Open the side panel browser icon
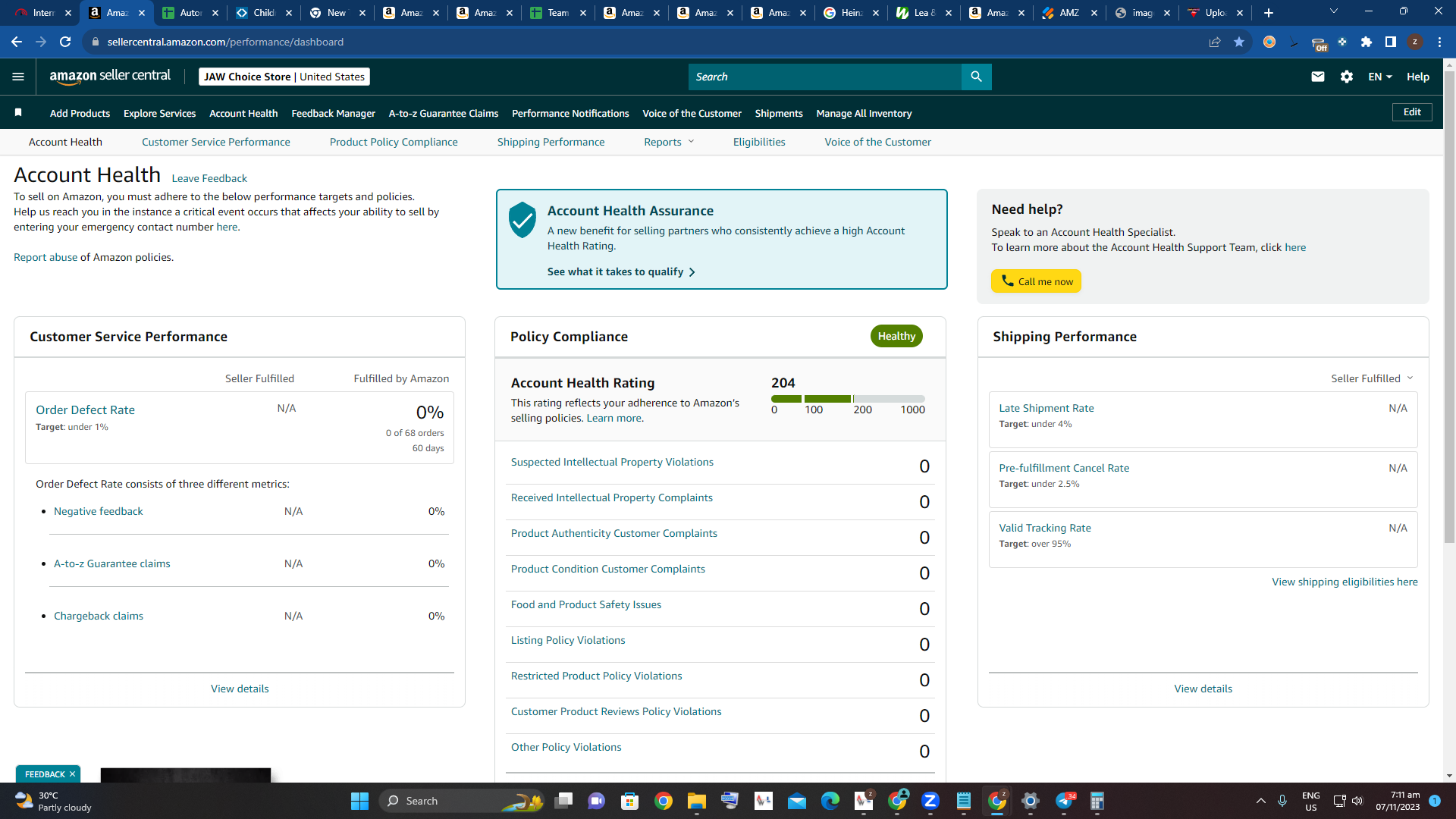The image size is (1456, 819). [1391, 42]
